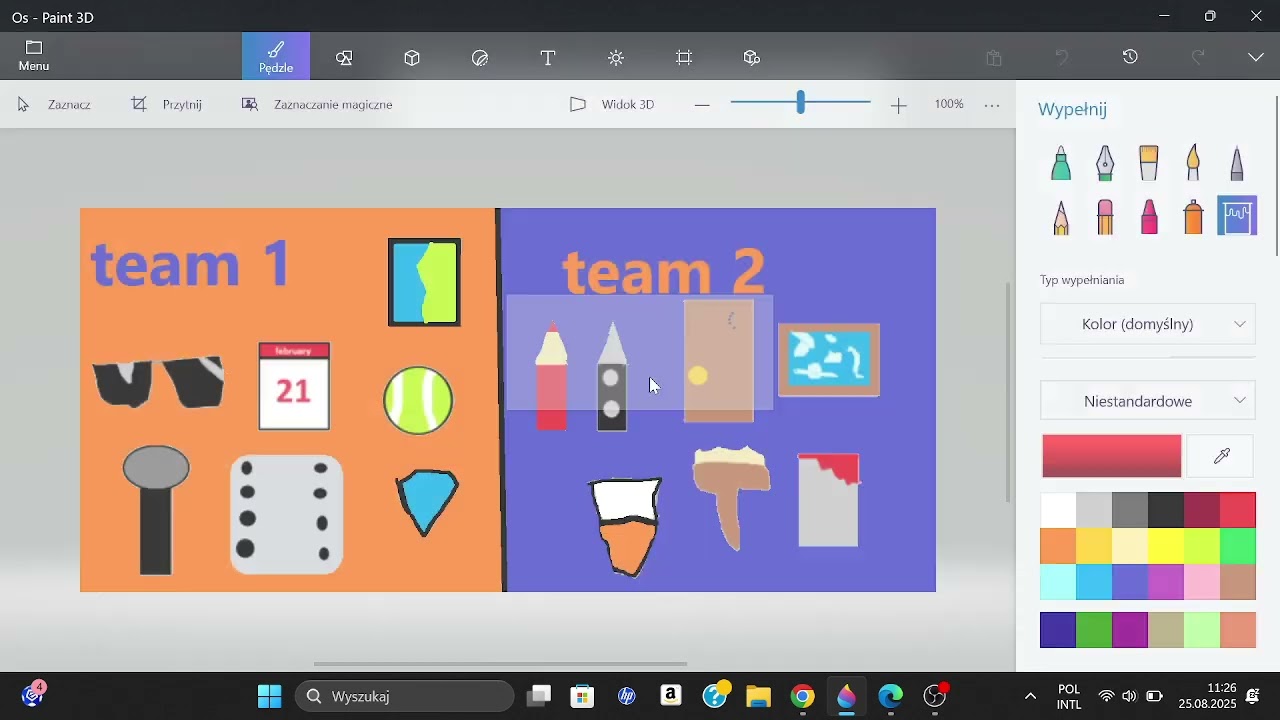Click the horizontal canvas scrollbar
The height and width of the screenshot is (720, 1280).
pyautogui.click(x=500, y=664)
